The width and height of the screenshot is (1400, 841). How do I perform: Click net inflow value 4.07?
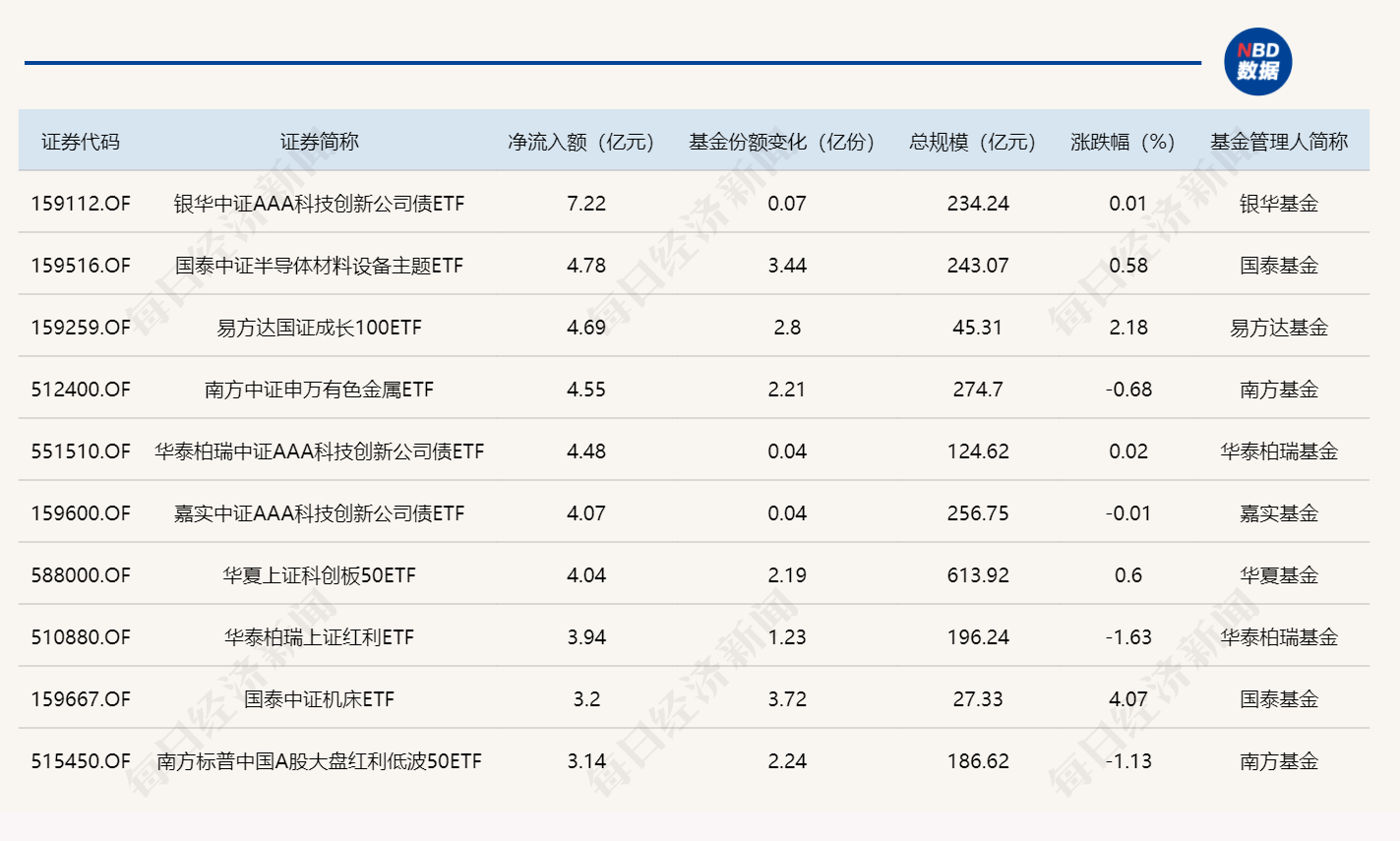pyautogui.click(x=586, y=513)
